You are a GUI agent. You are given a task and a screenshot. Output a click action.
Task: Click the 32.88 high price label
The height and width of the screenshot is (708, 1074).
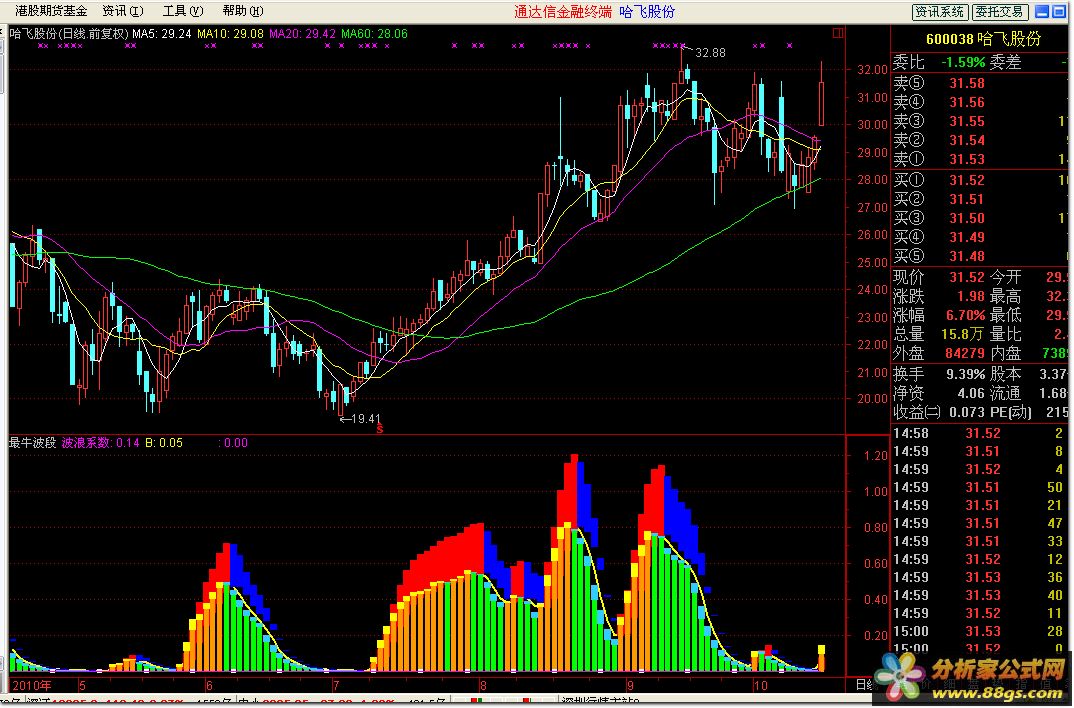[x=710, y=53]
